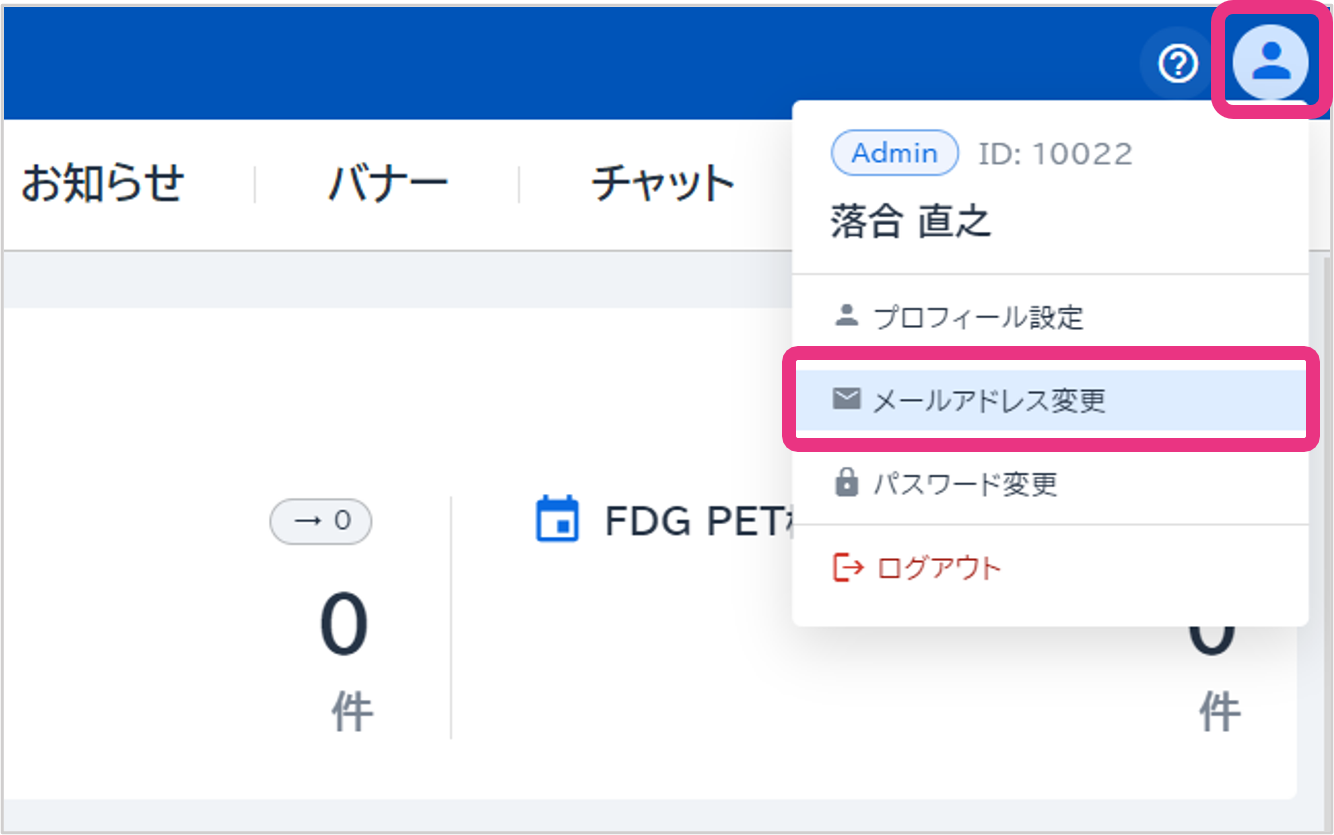Open プロフィール設定 from the account menu
Screen dimensions: 1334x835
978,318
